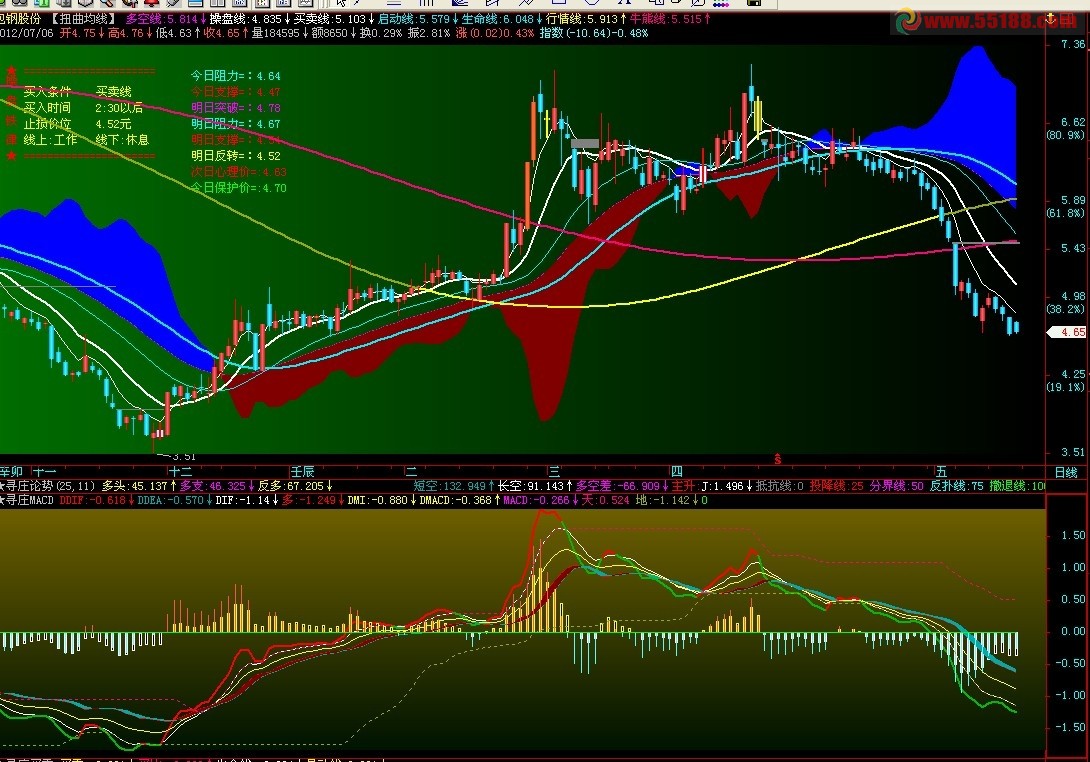The width and height of the screenshot is (1090, 762).
Task: Click the opening price 开4.75
Action: point(76,33)
